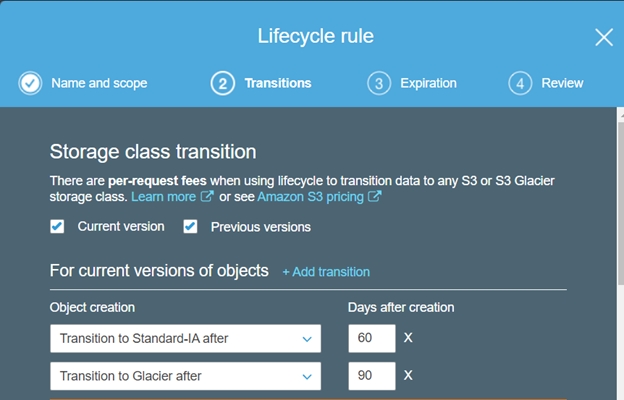624x400 pixels.
Task: Remove the Standard-IA transition with X
Action: point(408,339)
